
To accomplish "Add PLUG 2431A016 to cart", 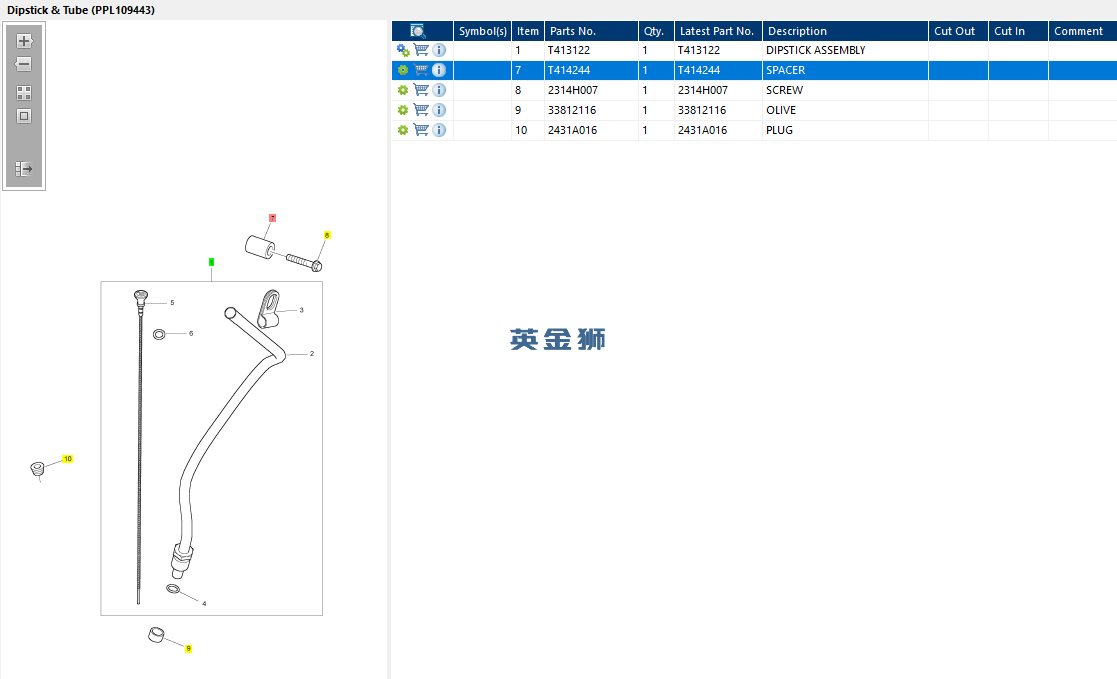I will click(421, 130).
